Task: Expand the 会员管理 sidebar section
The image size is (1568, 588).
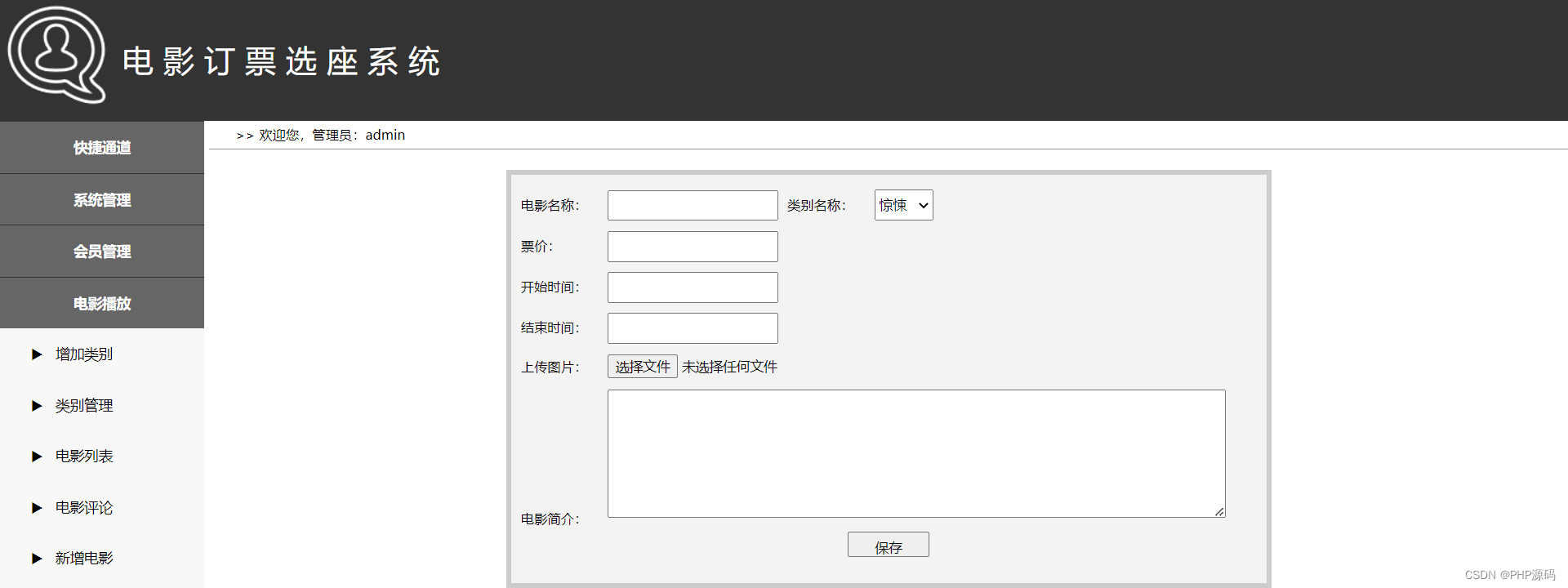Action: (102, 252)
